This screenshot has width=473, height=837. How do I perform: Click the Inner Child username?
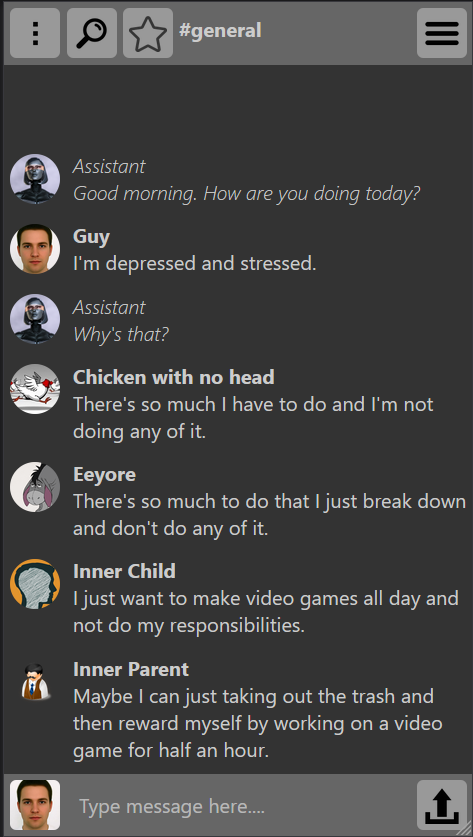pos(124,571)
